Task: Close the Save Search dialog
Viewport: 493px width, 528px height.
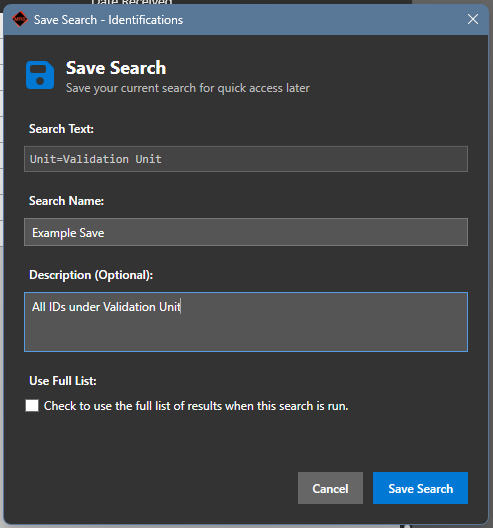Action: (473, 19)
